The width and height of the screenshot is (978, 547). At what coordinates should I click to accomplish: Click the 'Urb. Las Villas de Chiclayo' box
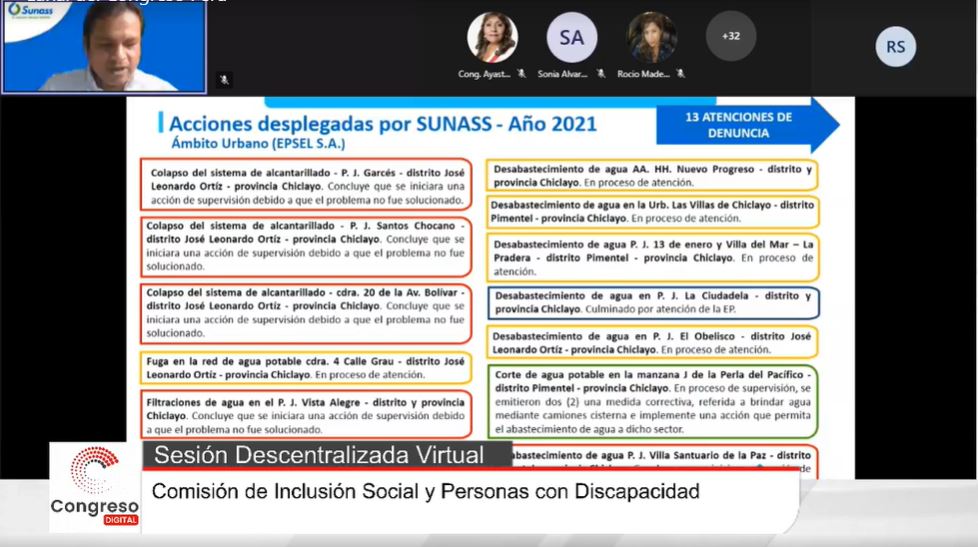(652, 211)
